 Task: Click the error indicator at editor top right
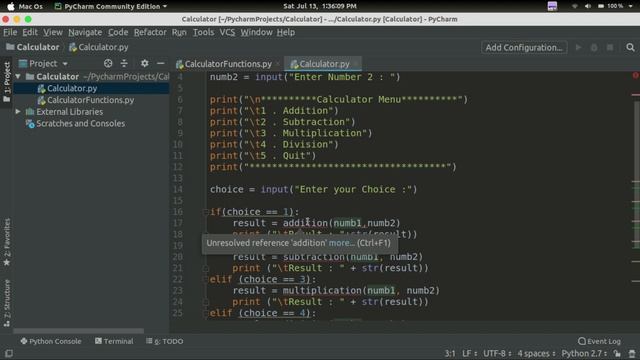tap(636, 76)
